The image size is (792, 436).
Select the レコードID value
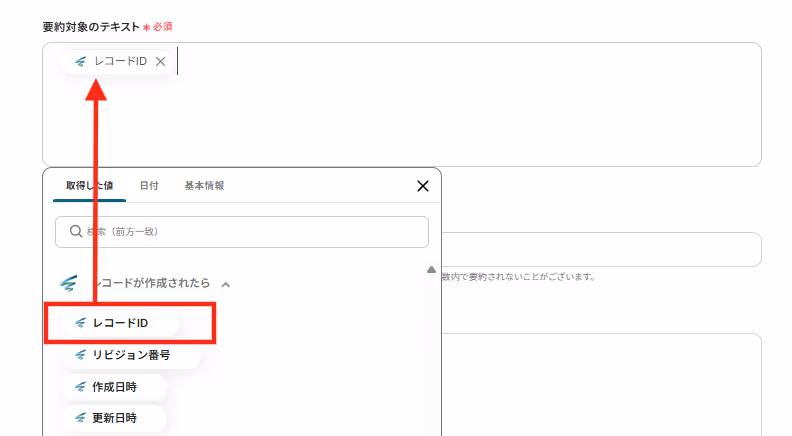tap(121, 323)
